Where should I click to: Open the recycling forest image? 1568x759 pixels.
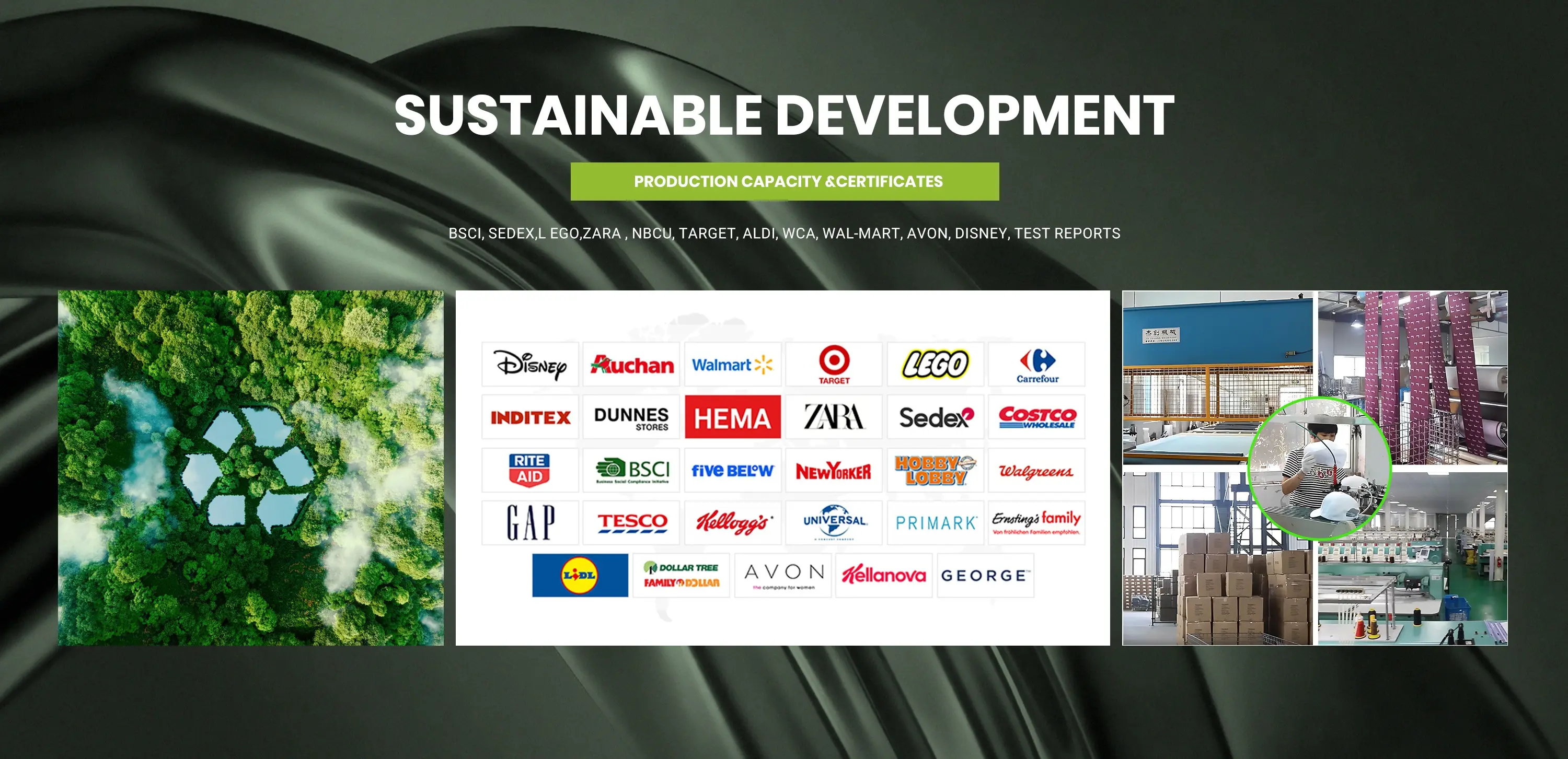click(x=250, y=468)
